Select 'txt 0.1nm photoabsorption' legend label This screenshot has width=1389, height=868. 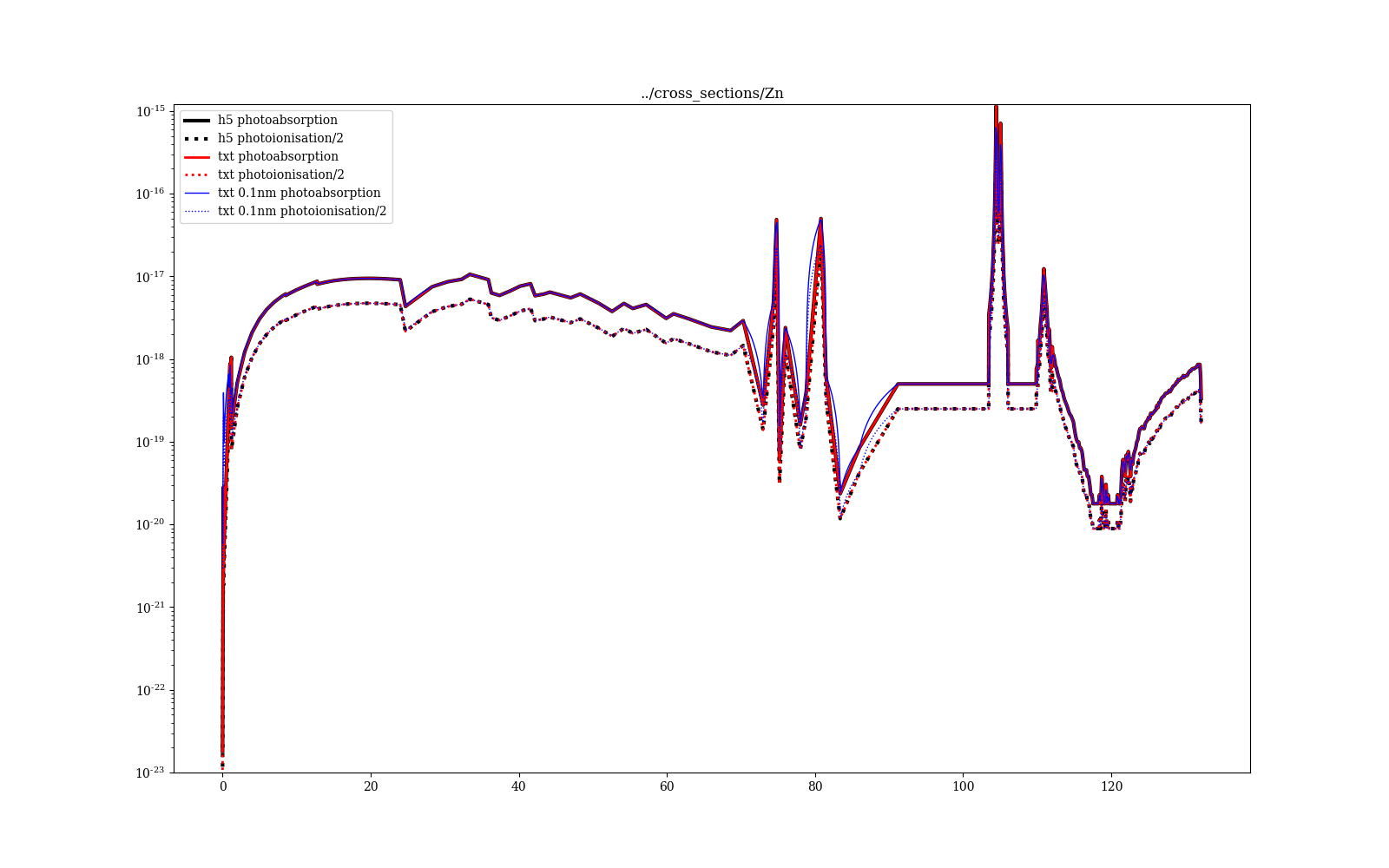[300, 193]
